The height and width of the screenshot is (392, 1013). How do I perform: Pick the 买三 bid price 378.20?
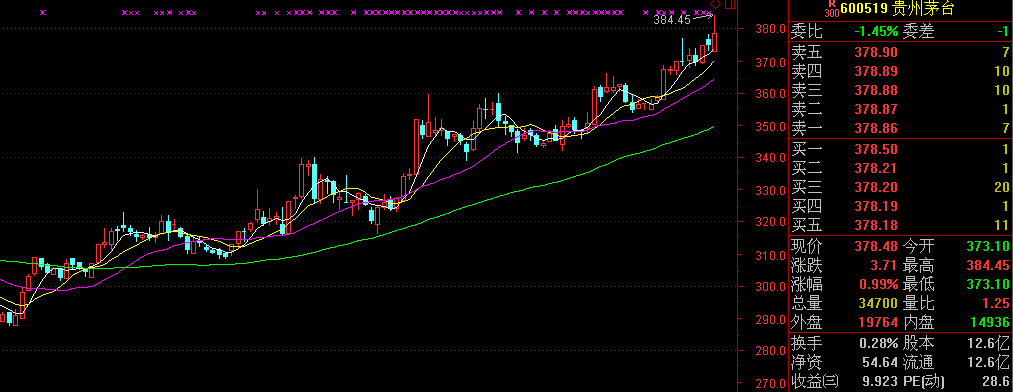[876, 187]
